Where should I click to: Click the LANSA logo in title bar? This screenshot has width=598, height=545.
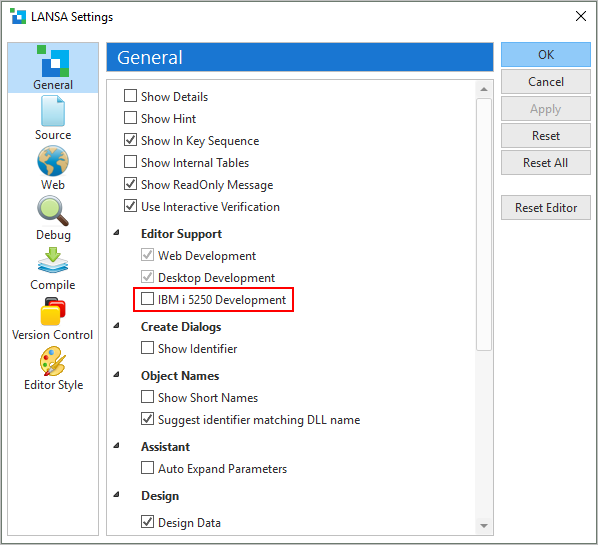[x=18, y=16]
